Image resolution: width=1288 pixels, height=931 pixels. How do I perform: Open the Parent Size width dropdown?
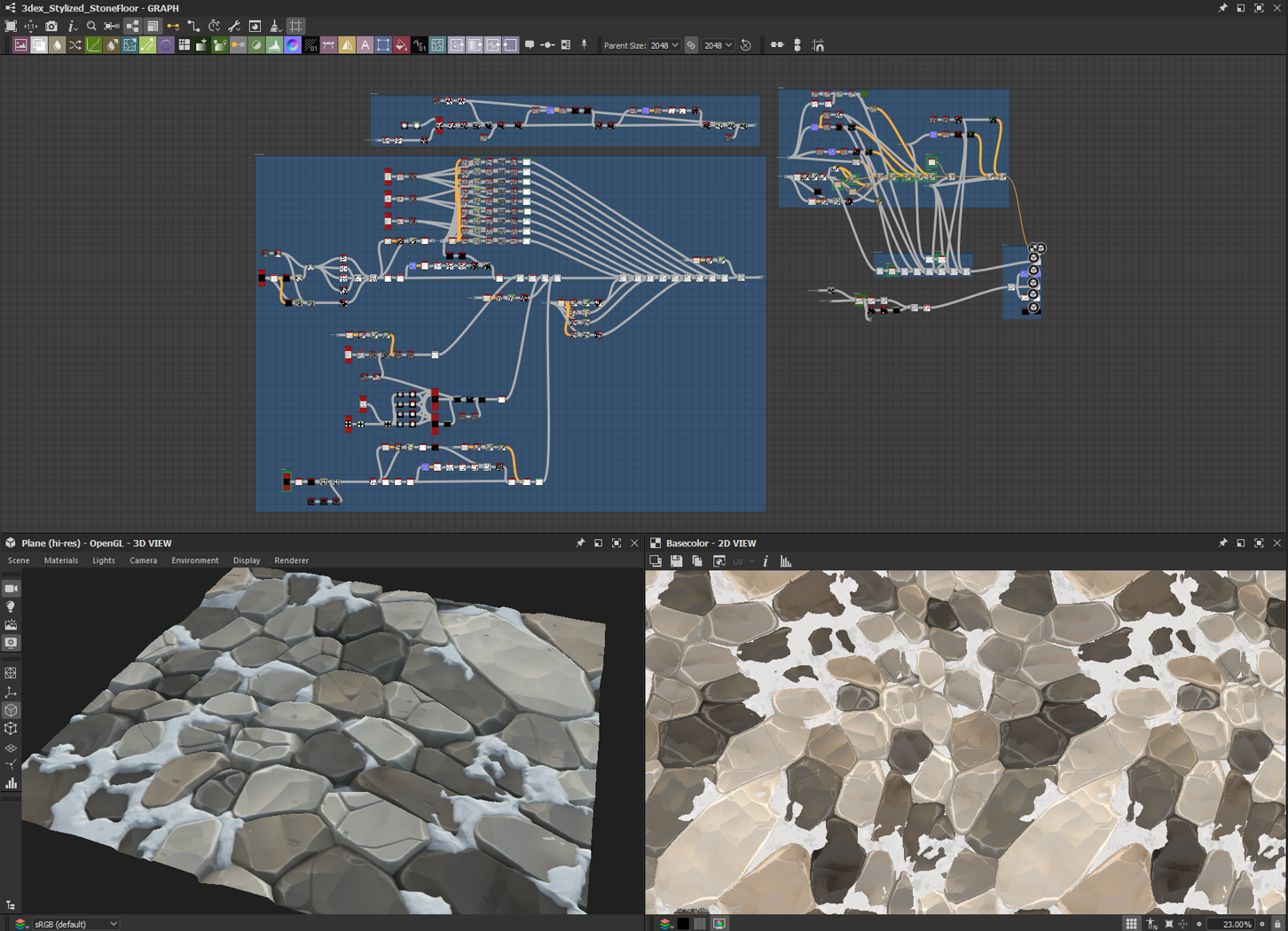(664, 45)
